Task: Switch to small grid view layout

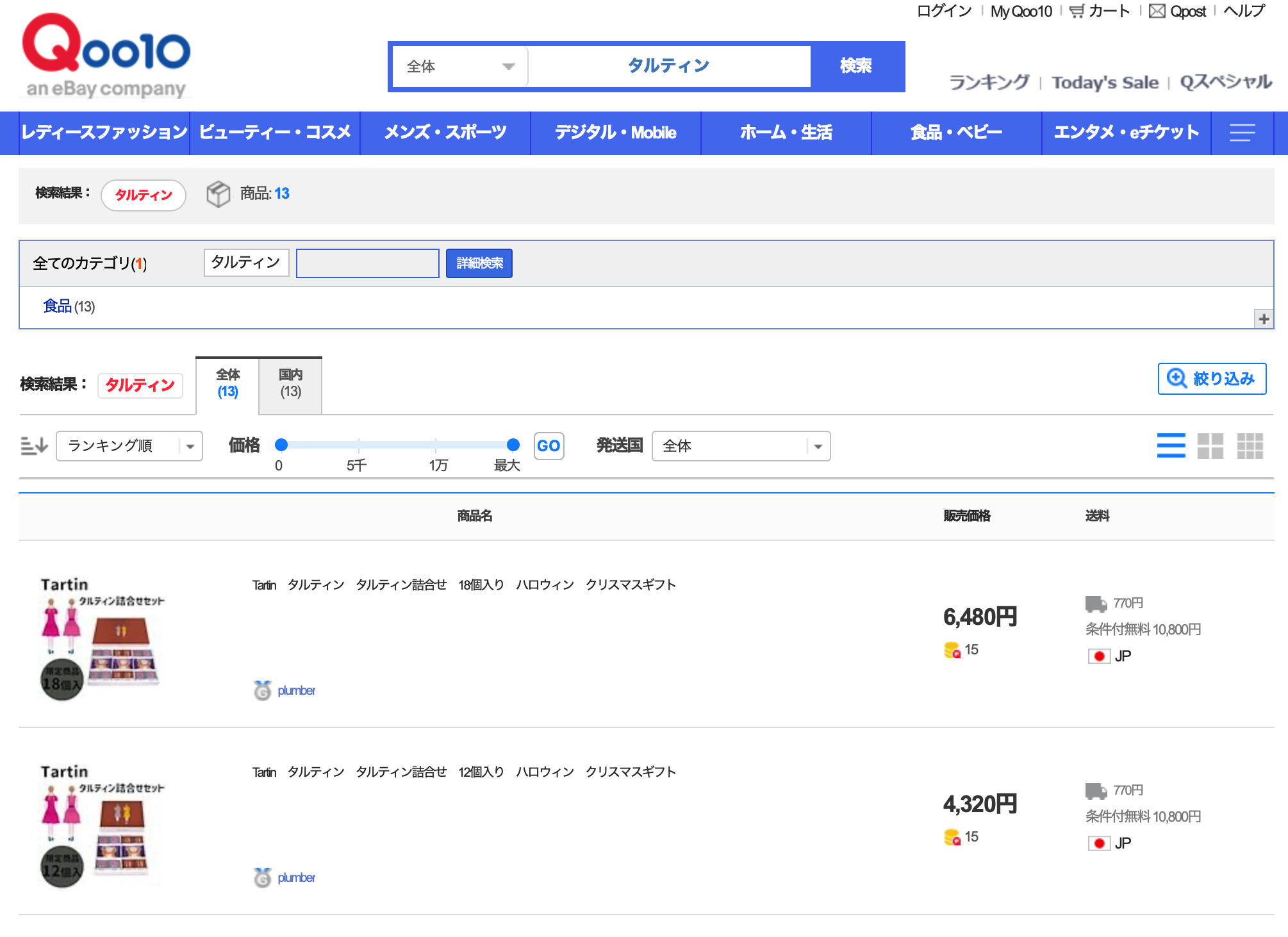Action: pos(1250,445)
